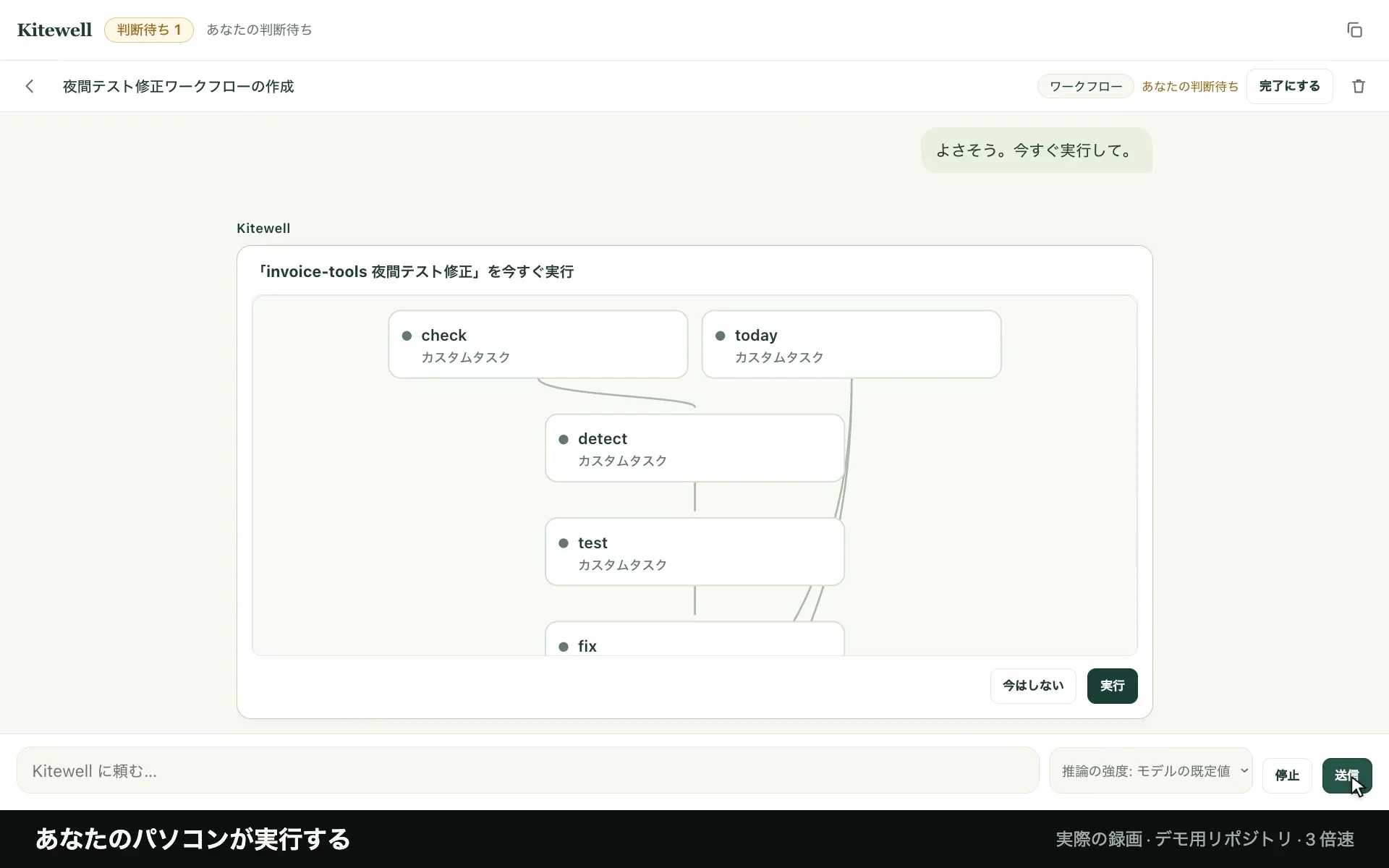This screenshot has width=1389, height=868.
Task: Select the check task node
Action: [x=538, y=344]
